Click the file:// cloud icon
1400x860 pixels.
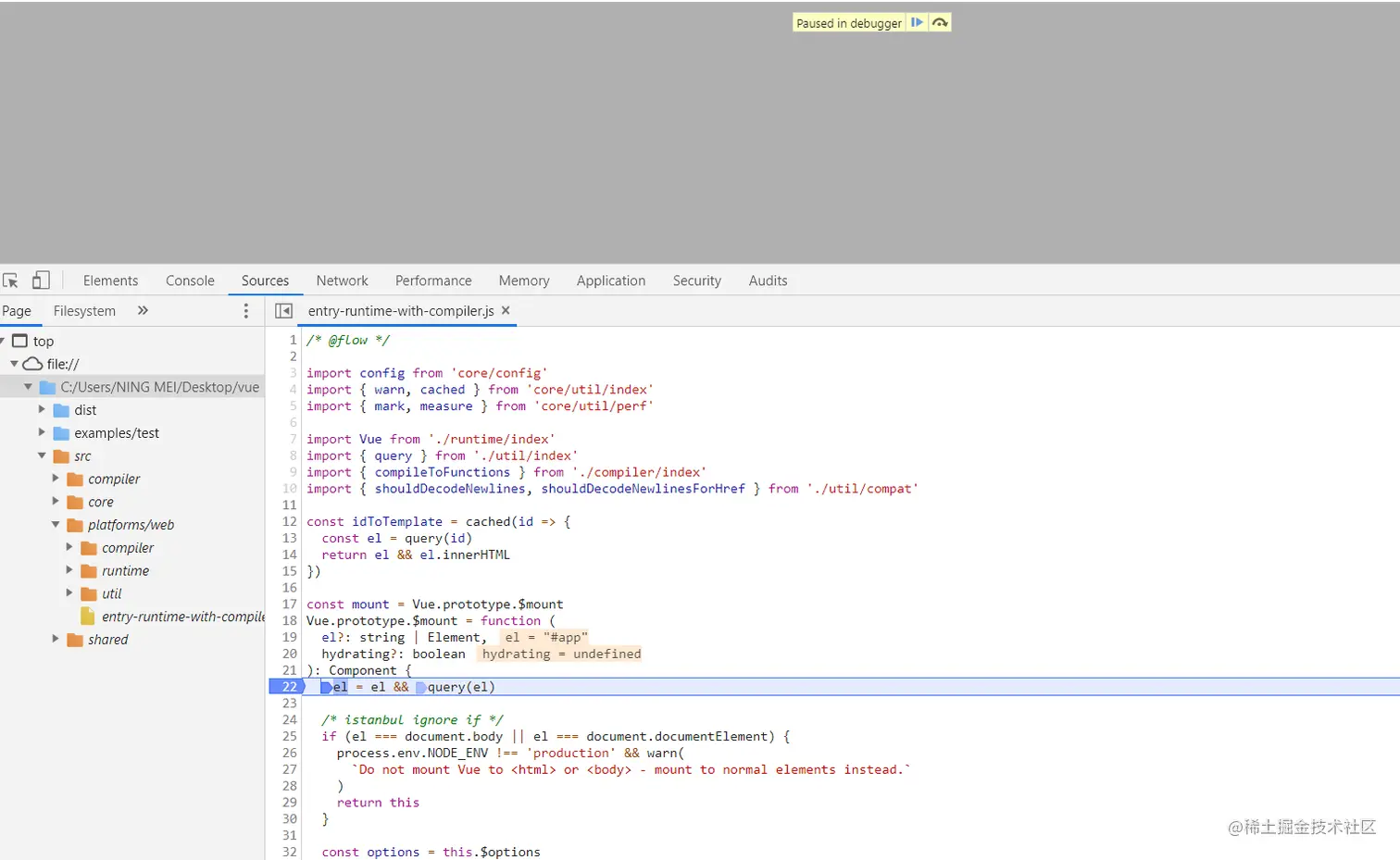[x=32, y=364]
